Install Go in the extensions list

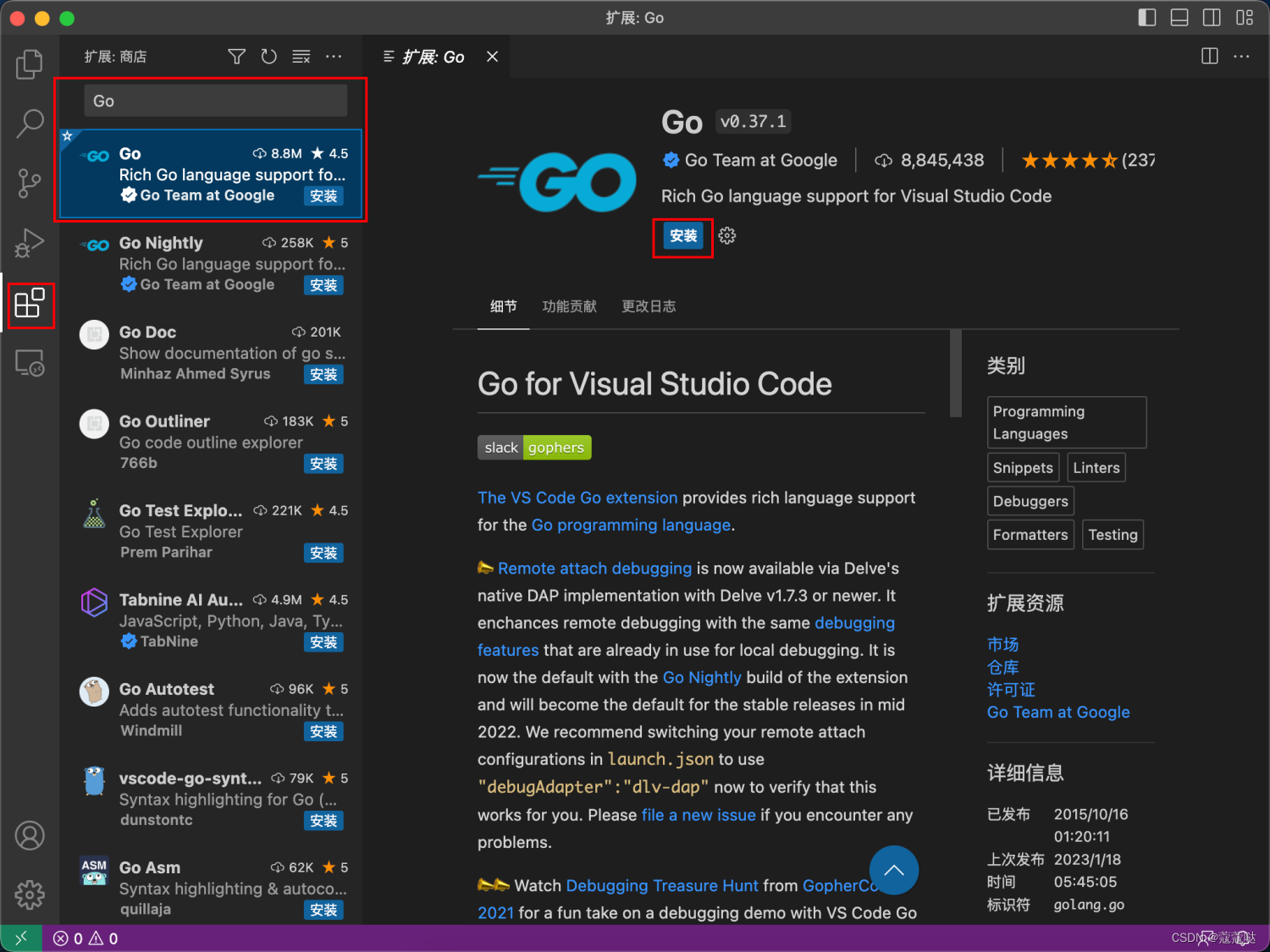tap(323, 196)
